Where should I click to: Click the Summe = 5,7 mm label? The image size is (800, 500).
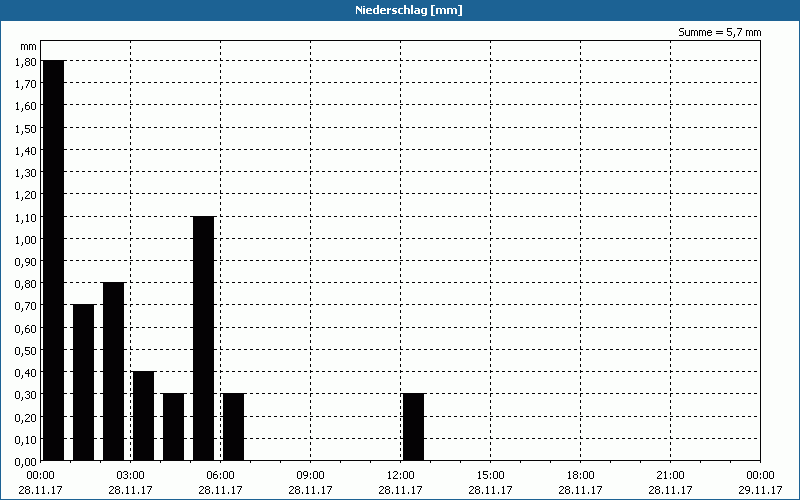[719, 32]
